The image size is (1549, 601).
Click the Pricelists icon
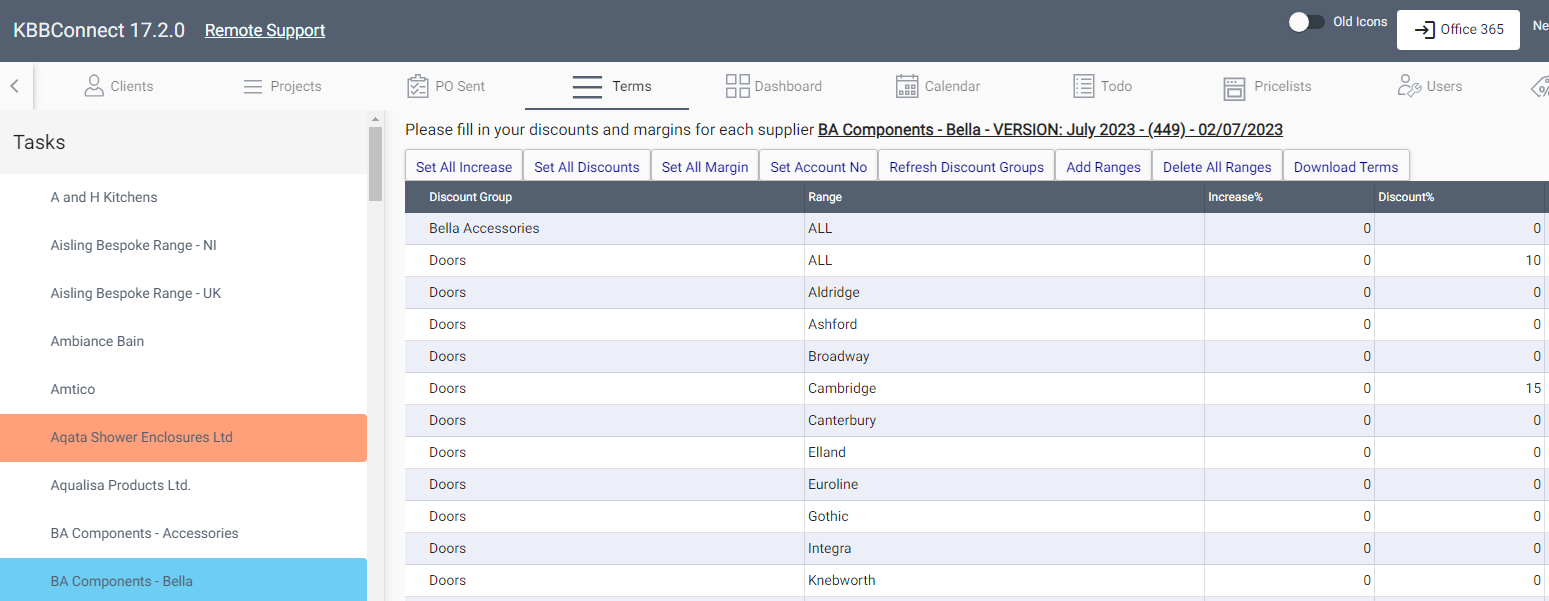(x=1235, y=88)
